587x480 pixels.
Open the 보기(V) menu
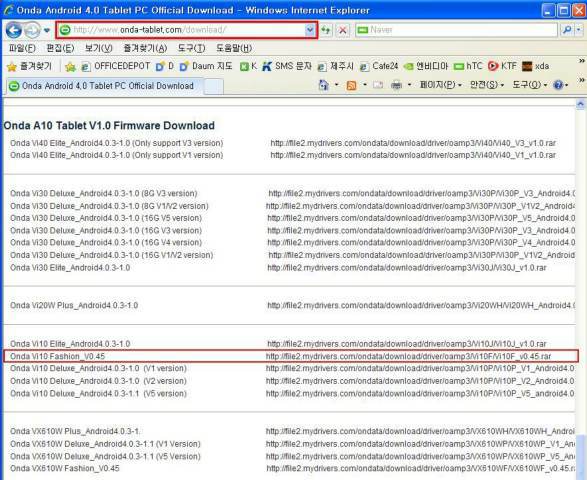98,48
